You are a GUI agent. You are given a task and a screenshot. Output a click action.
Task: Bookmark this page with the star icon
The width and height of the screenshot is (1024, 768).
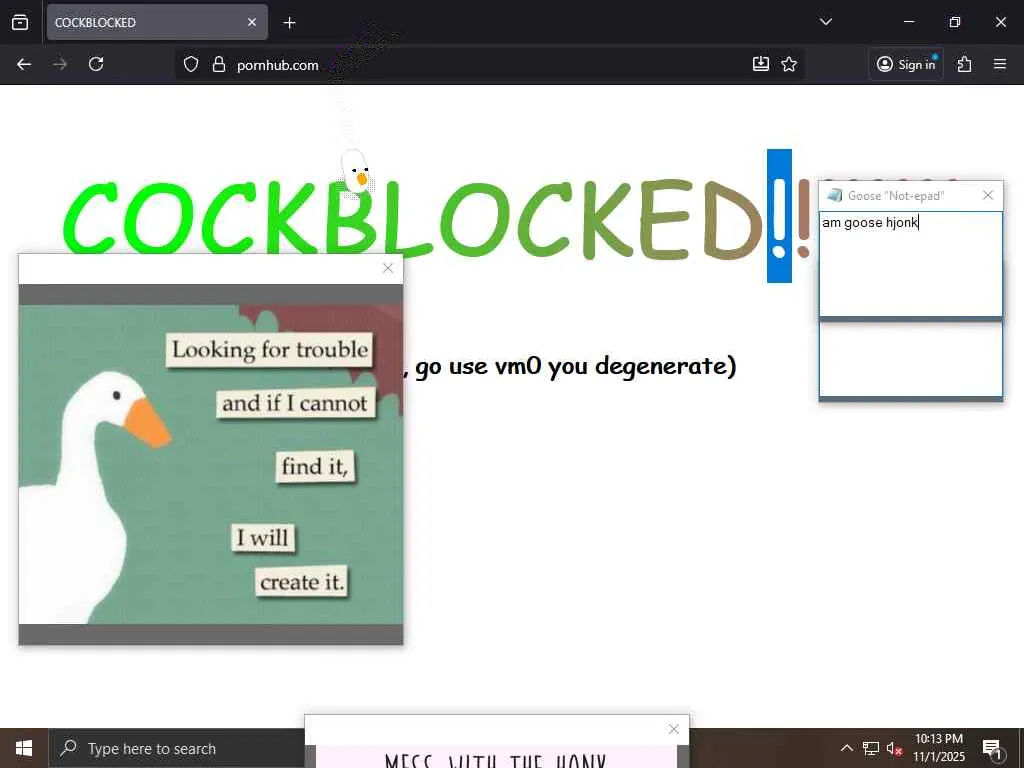[x=789, y=64]
